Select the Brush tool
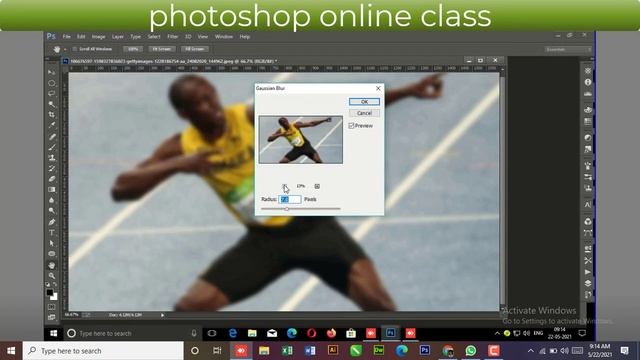Image resolution: width=640 pixels, height=360 pixels. point(51,147)
